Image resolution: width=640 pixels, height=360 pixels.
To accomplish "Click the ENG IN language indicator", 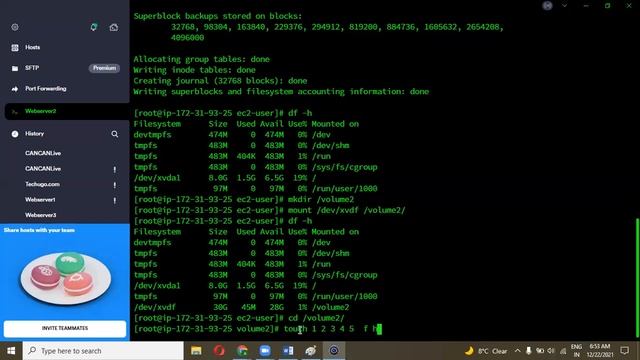I will tap(576, 351).
